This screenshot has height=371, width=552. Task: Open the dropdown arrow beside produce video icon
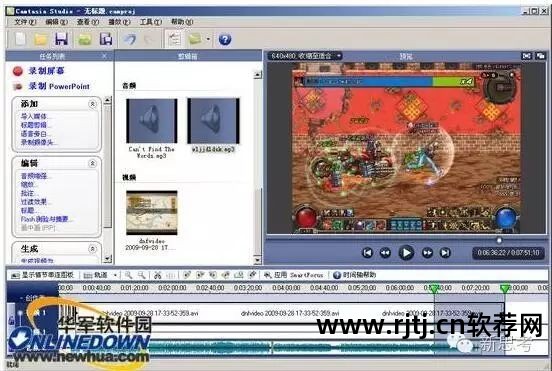pos(208,39)
